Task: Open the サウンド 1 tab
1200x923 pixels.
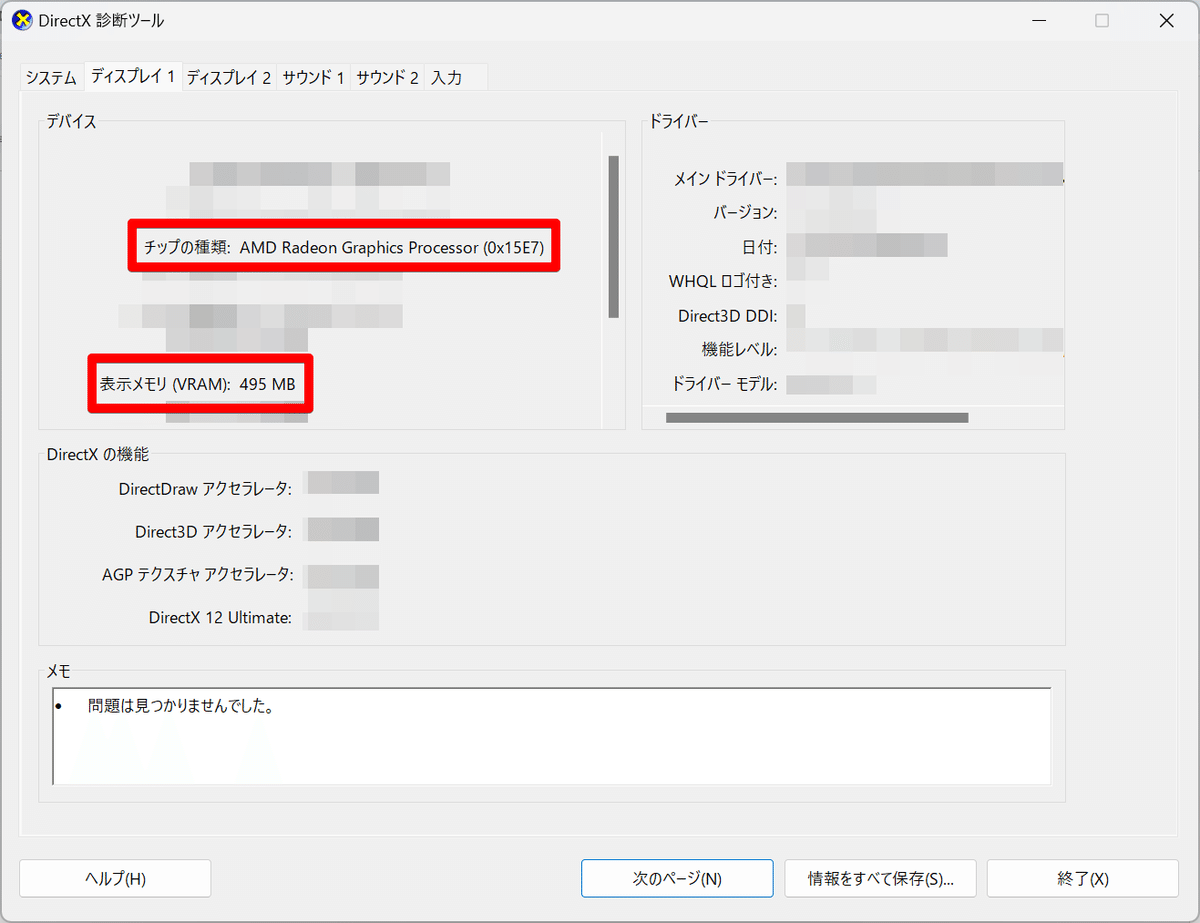Action: click(x=314, y=77)
